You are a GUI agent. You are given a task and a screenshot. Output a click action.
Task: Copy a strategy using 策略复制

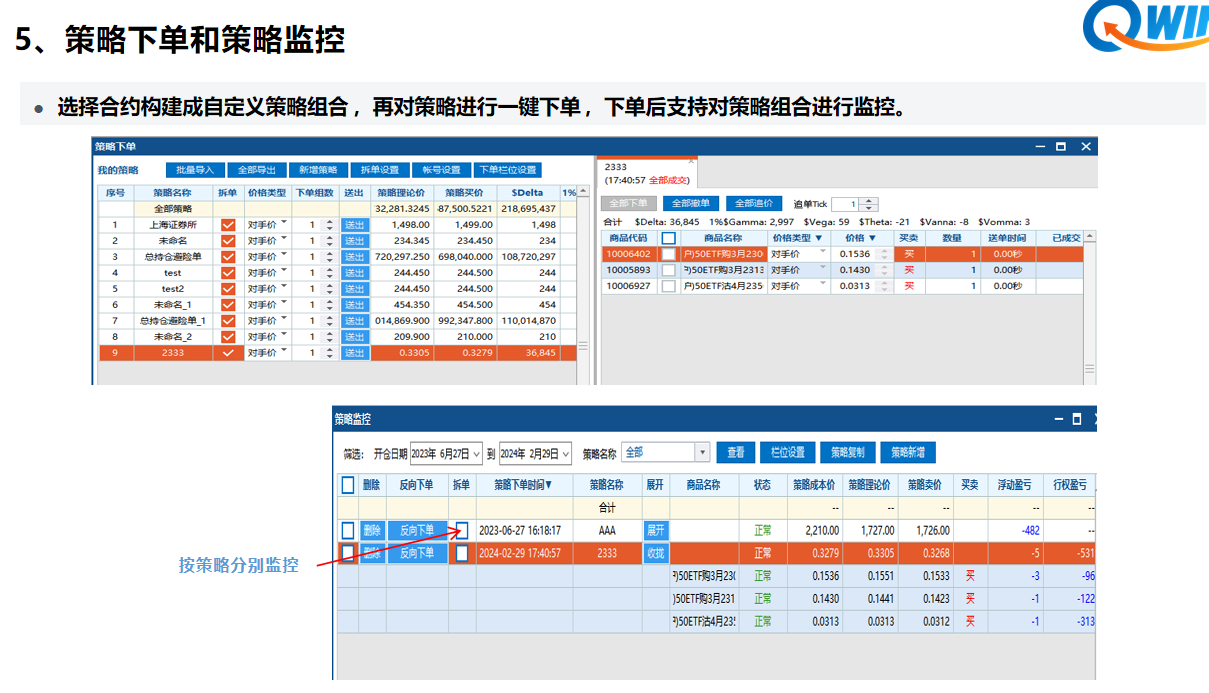click(x=851, y=452)
